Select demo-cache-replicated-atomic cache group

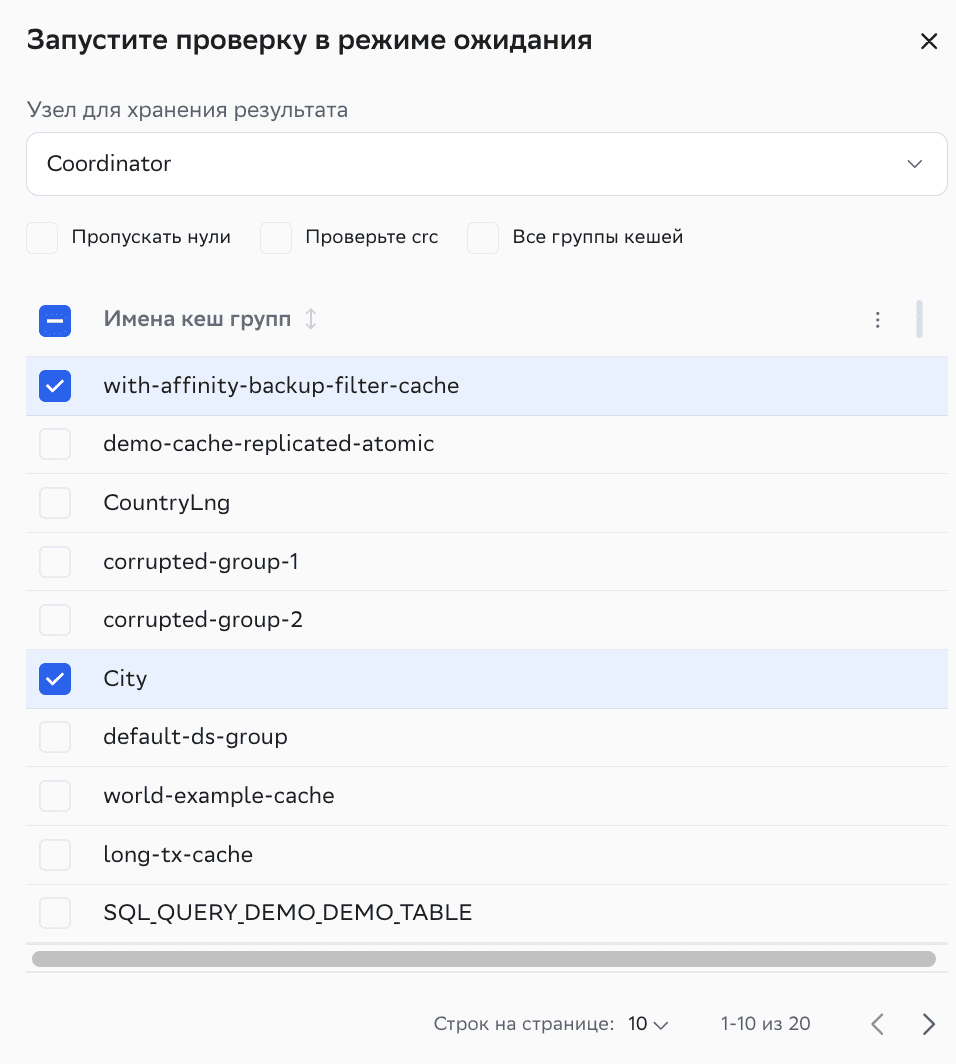point(55,444)
